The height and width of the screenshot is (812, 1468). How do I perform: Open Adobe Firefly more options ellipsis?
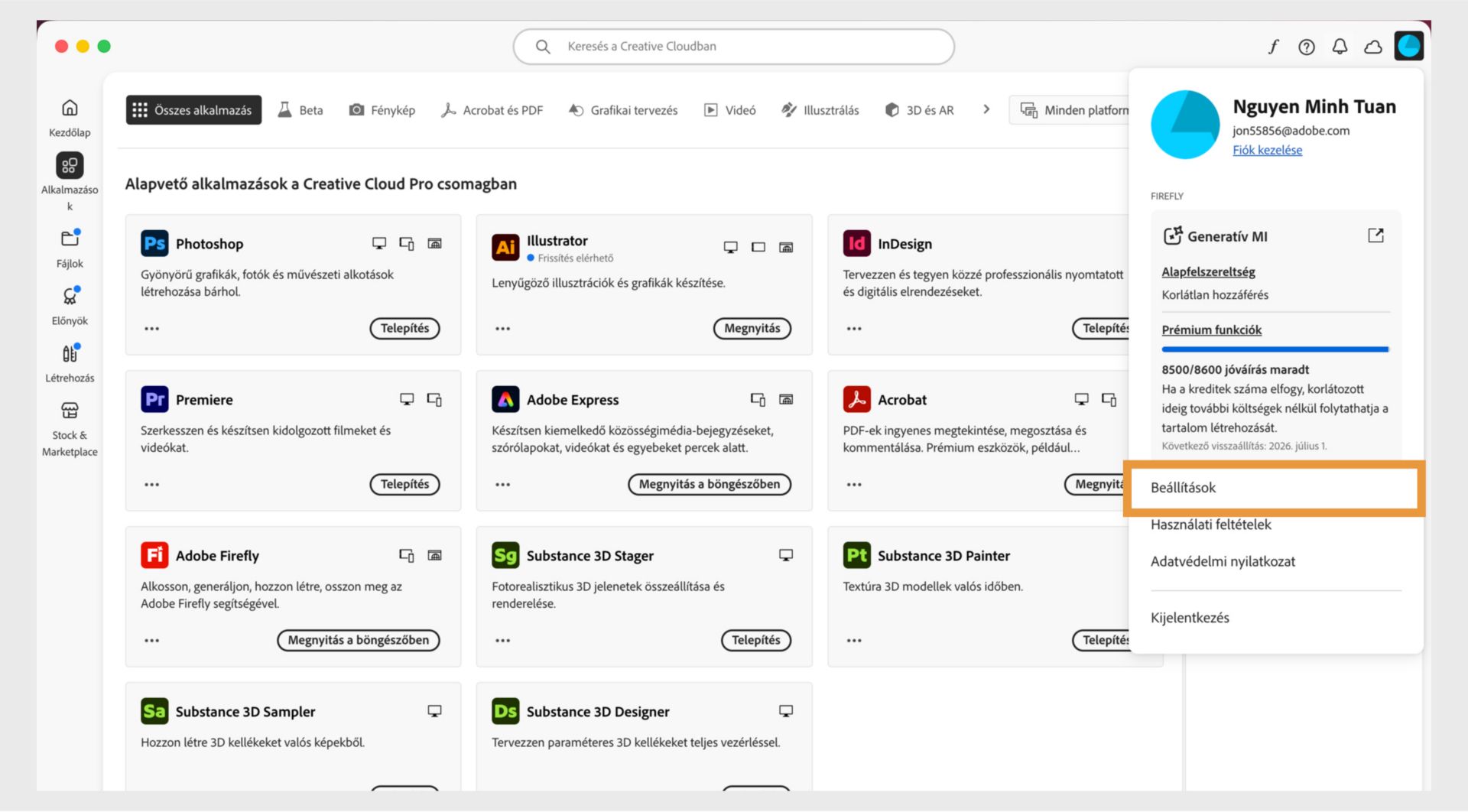[152, 641]
